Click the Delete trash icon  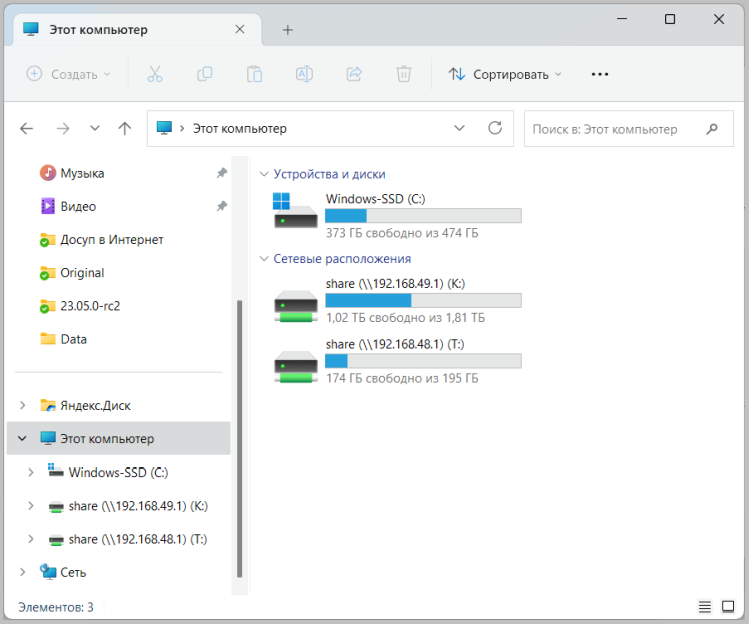(404, 74)
